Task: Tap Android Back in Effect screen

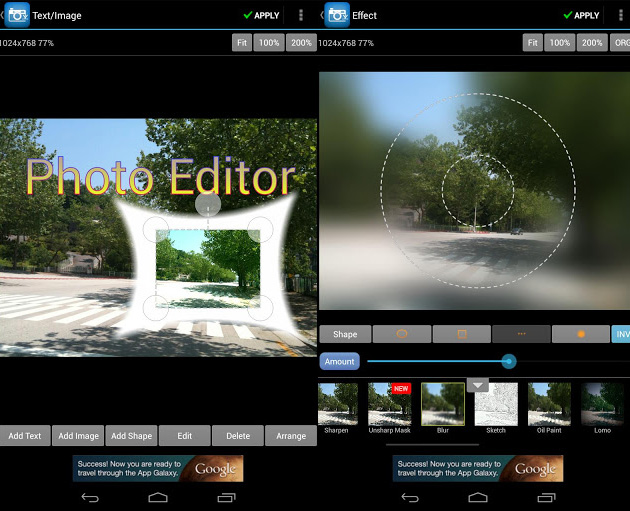Action: (x=410, y=498)
